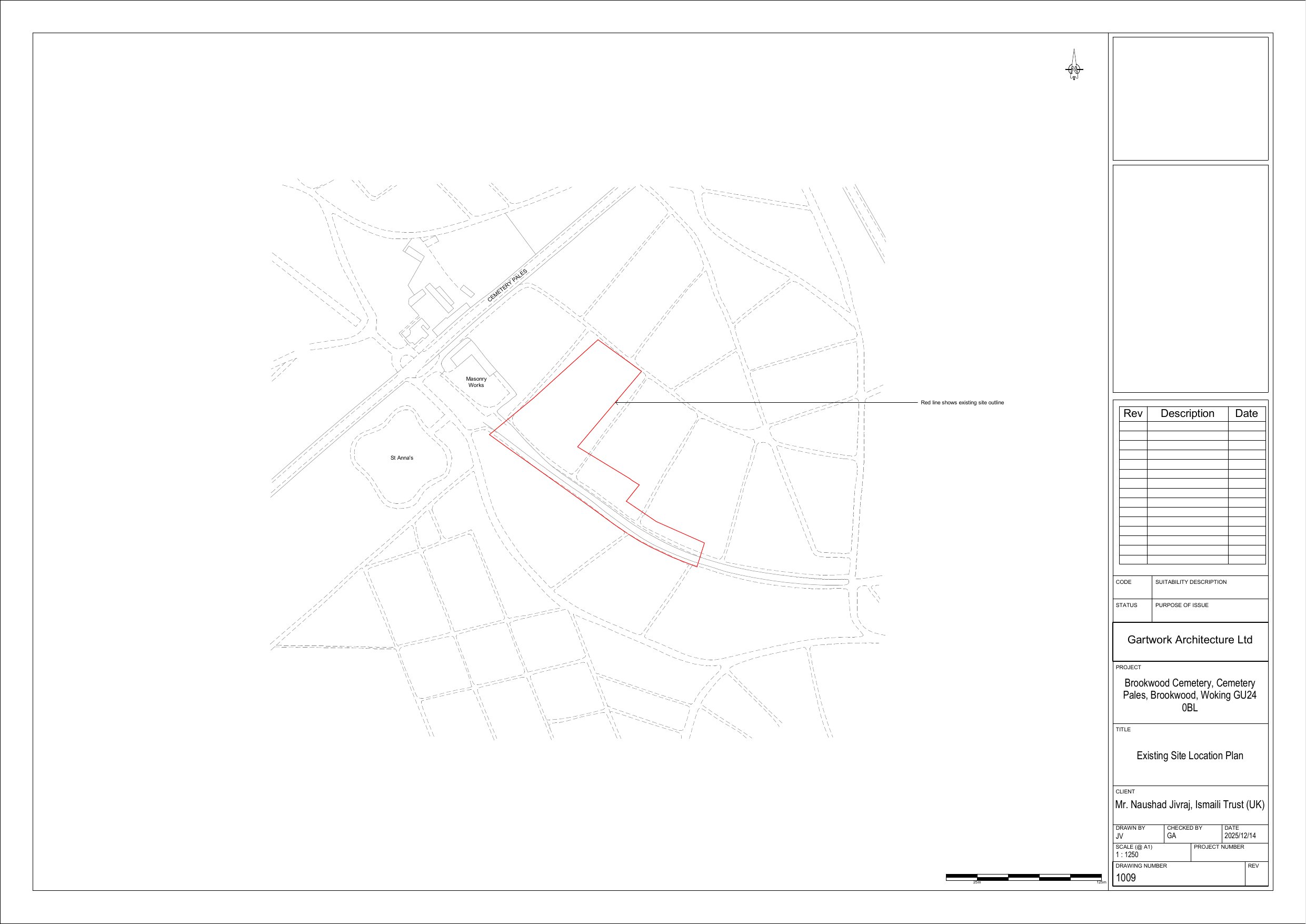Click the red site outline annotation text
The image size is (1306, 924).
point(962,403)
